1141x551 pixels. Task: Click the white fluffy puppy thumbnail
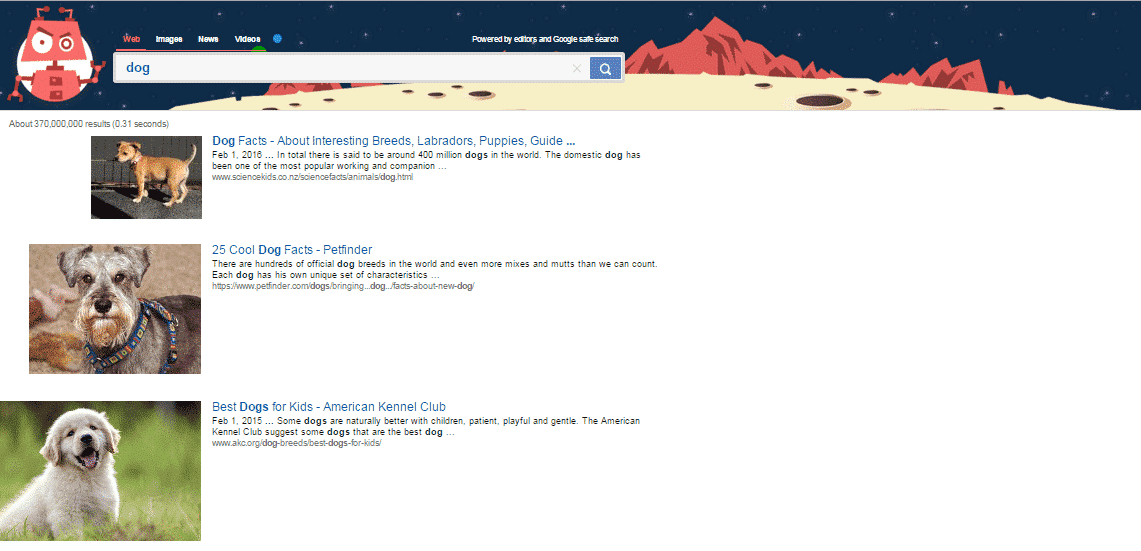(100, 470)
